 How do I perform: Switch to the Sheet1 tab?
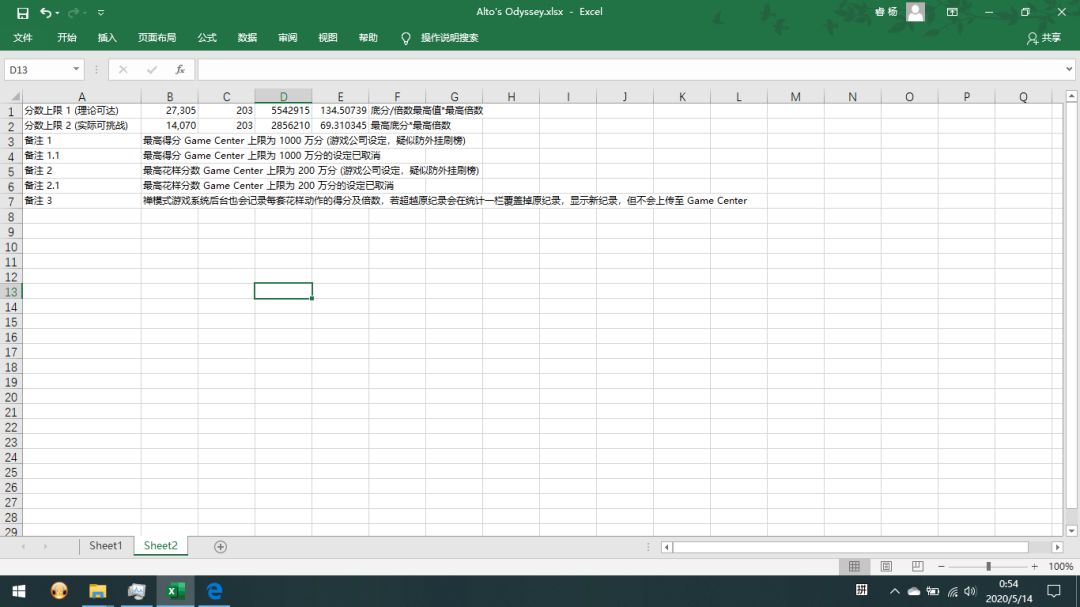coord(105,546)
